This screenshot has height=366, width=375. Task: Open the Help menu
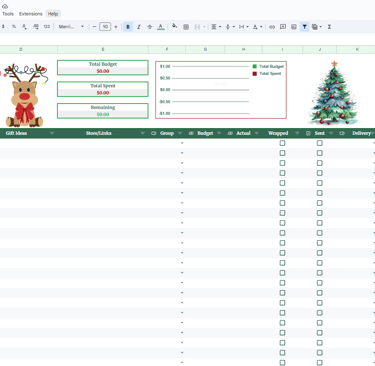53,14
